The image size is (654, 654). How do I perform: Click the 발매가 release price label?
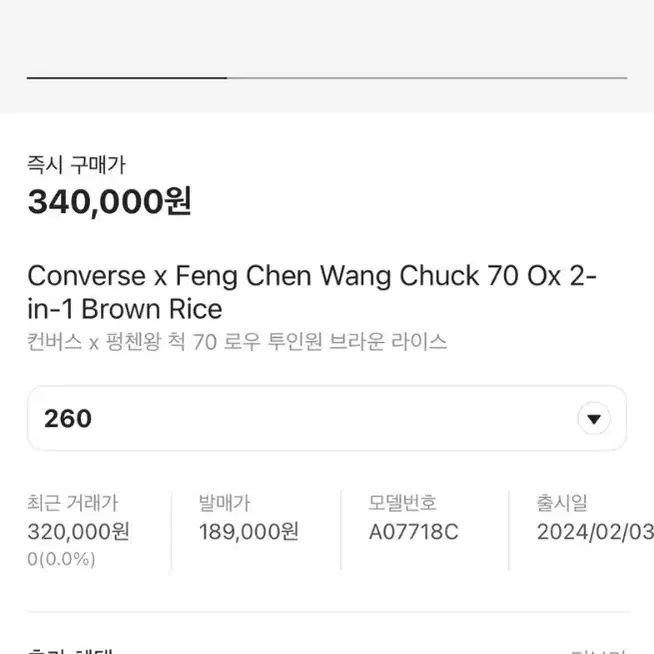[224, 503]
